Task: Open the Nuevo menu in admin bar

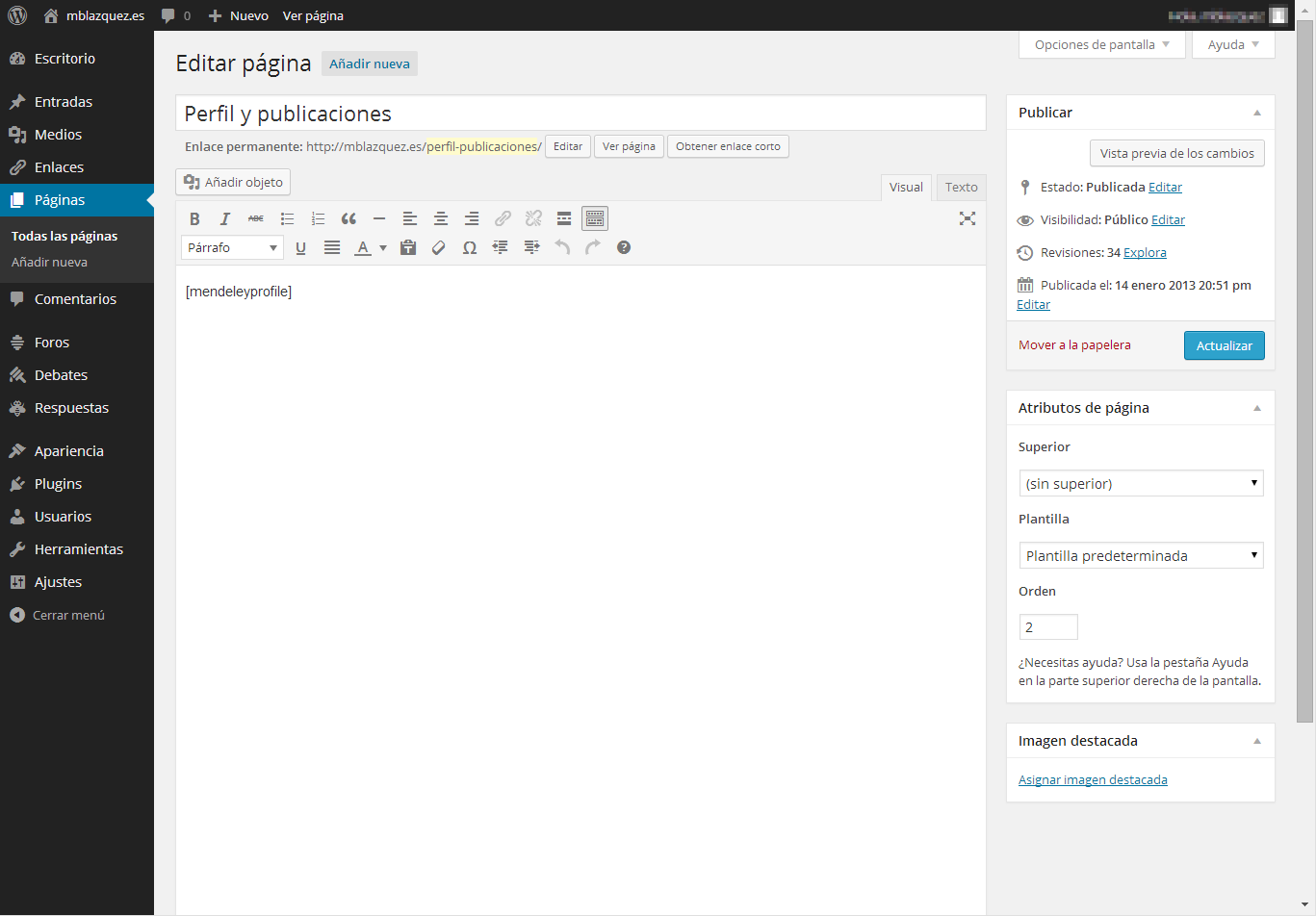Action: [238, 15]
